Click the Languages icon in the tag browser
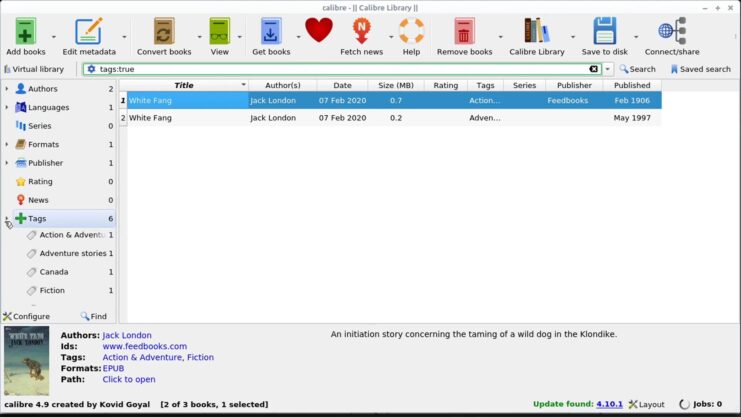This screenshot has height=417, width=741. [x=21, y=107]
